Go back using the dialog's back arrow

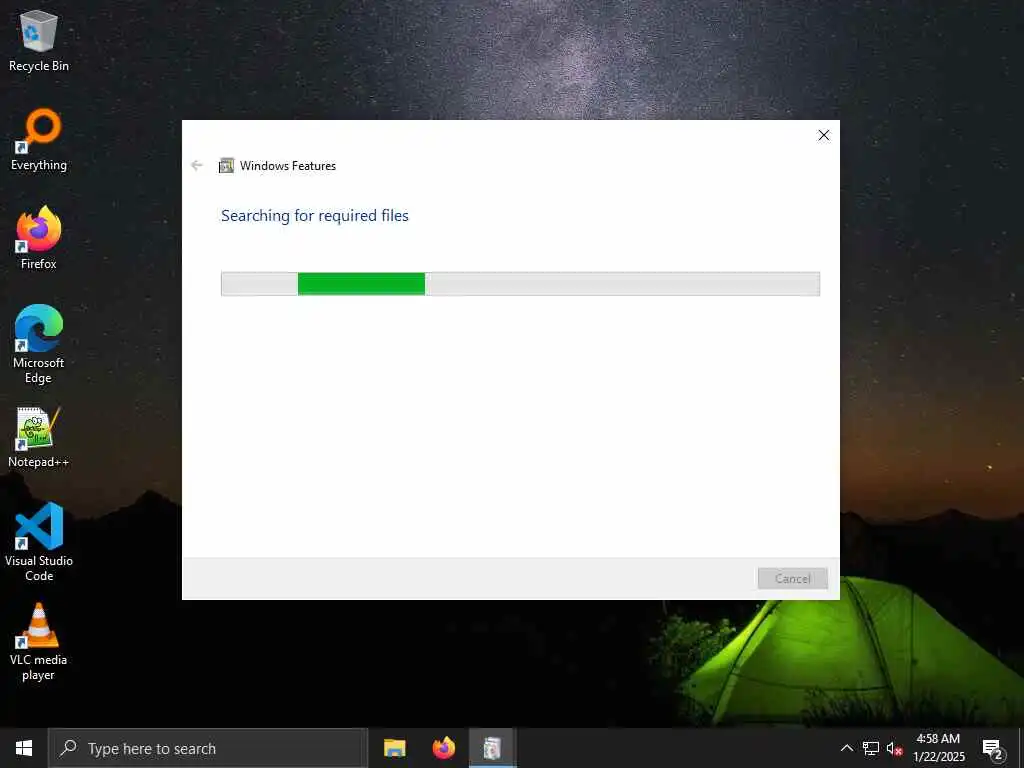[x=197, y=165]
